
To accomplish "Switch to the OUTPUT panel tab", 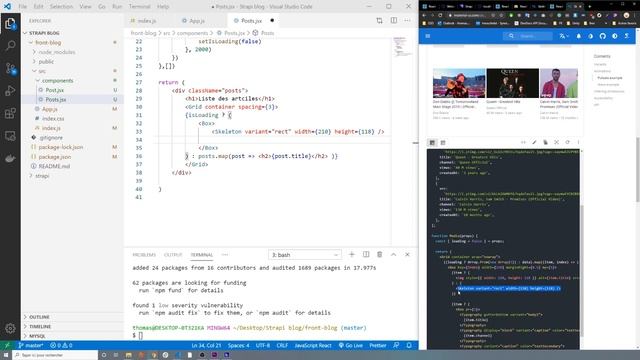I will [173, 255].
